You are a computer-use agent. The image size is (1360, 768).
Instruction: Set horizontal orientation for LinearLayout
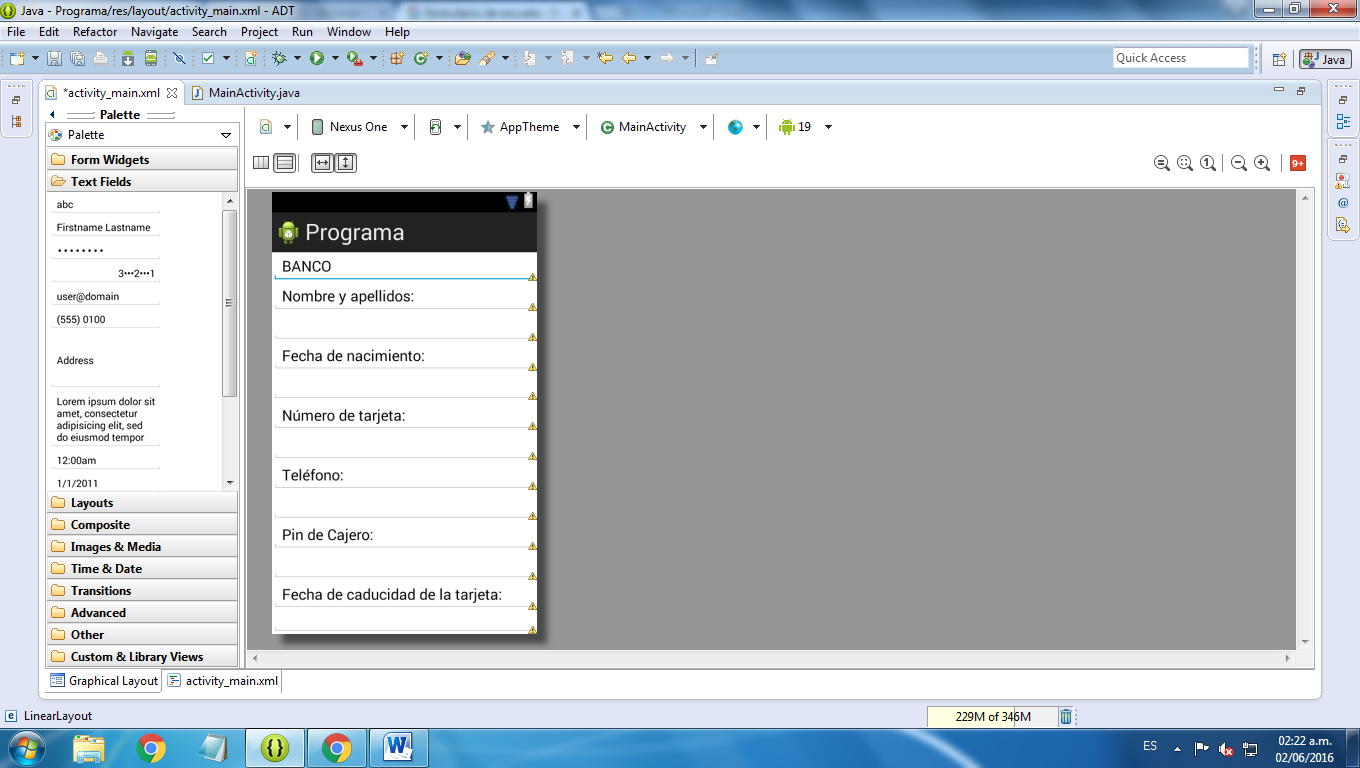point(261,162)
